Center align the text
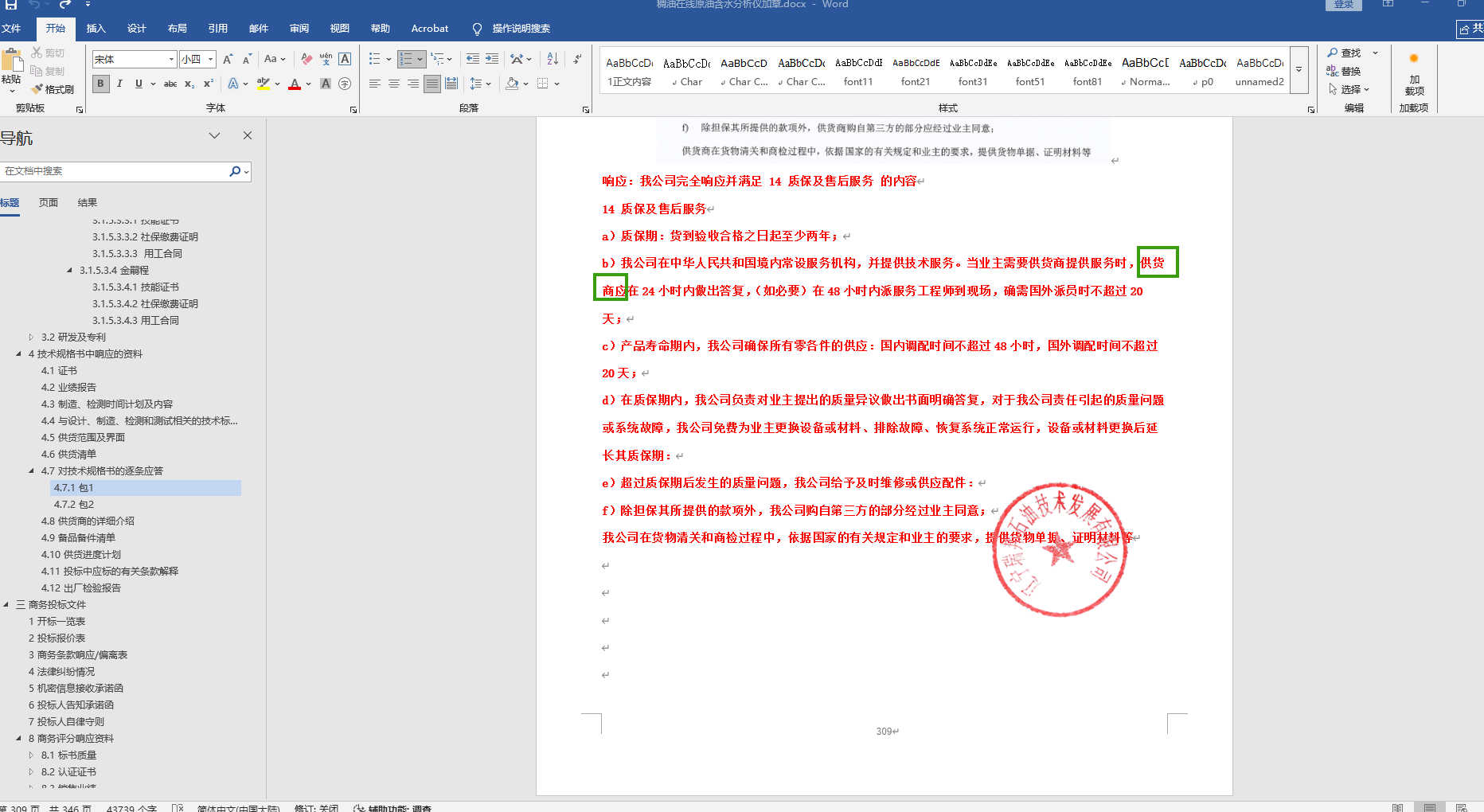This screenshot has height=812, width=1484. click(x=393, y=84)
